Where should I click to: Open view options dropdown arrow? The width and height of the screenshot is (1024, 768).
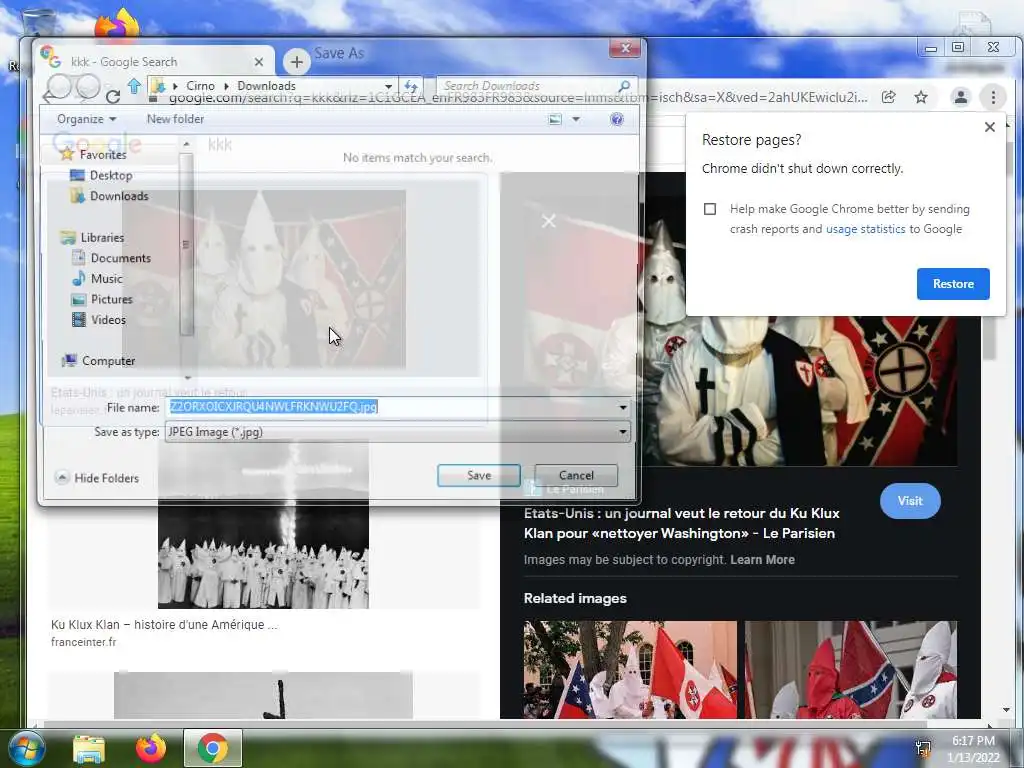coord(576,119)
